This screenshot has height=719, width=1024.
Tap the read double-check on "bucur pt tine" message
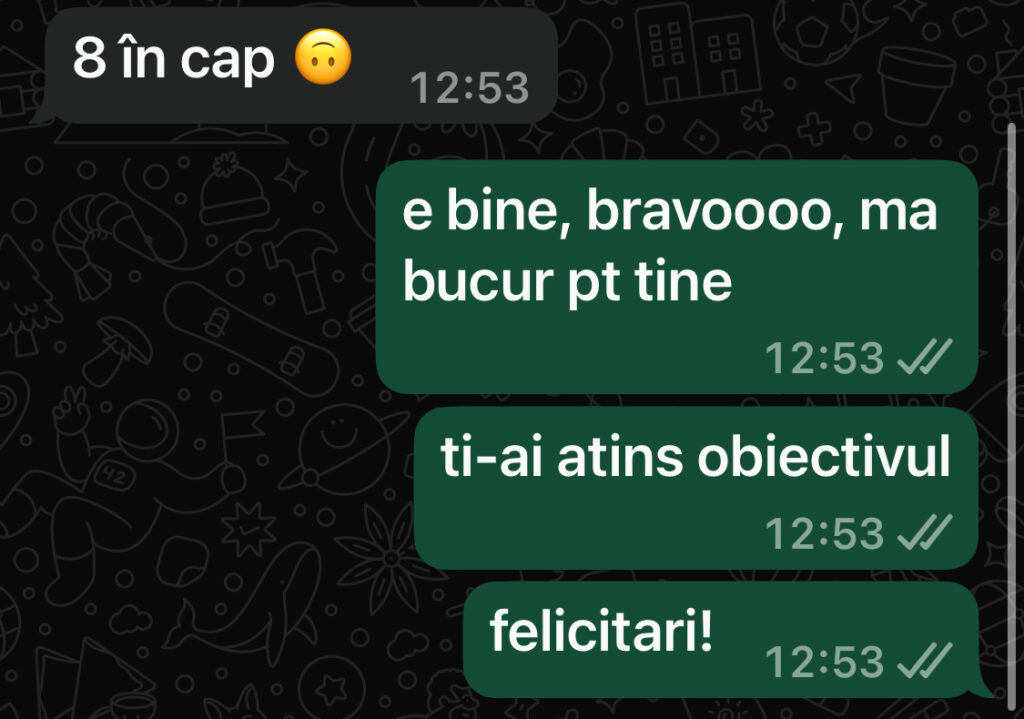pos(925,357)
